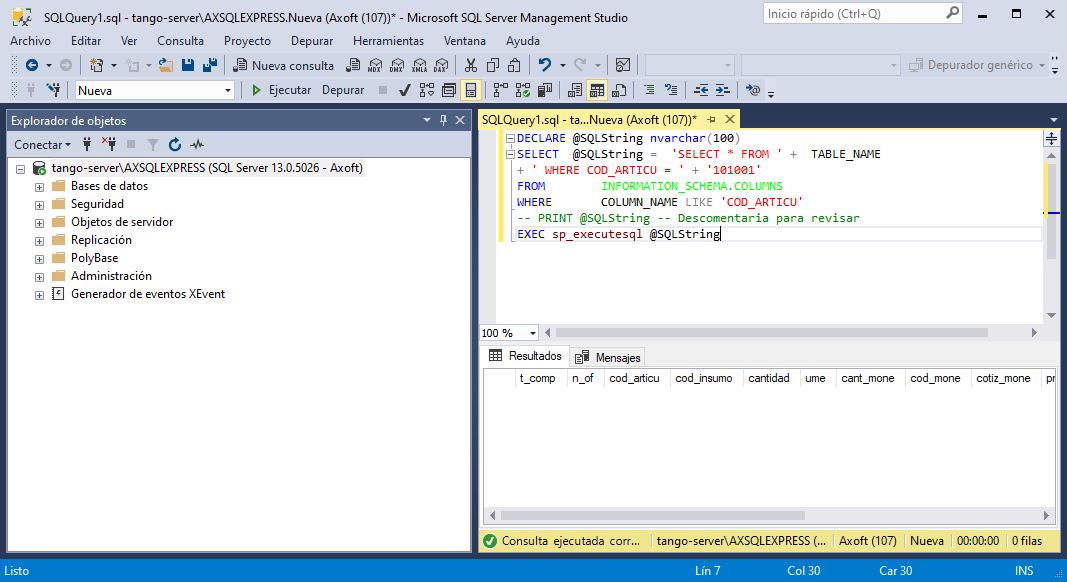
Task: Cut the selection with the scissors icon
Action: coord(470,65)
